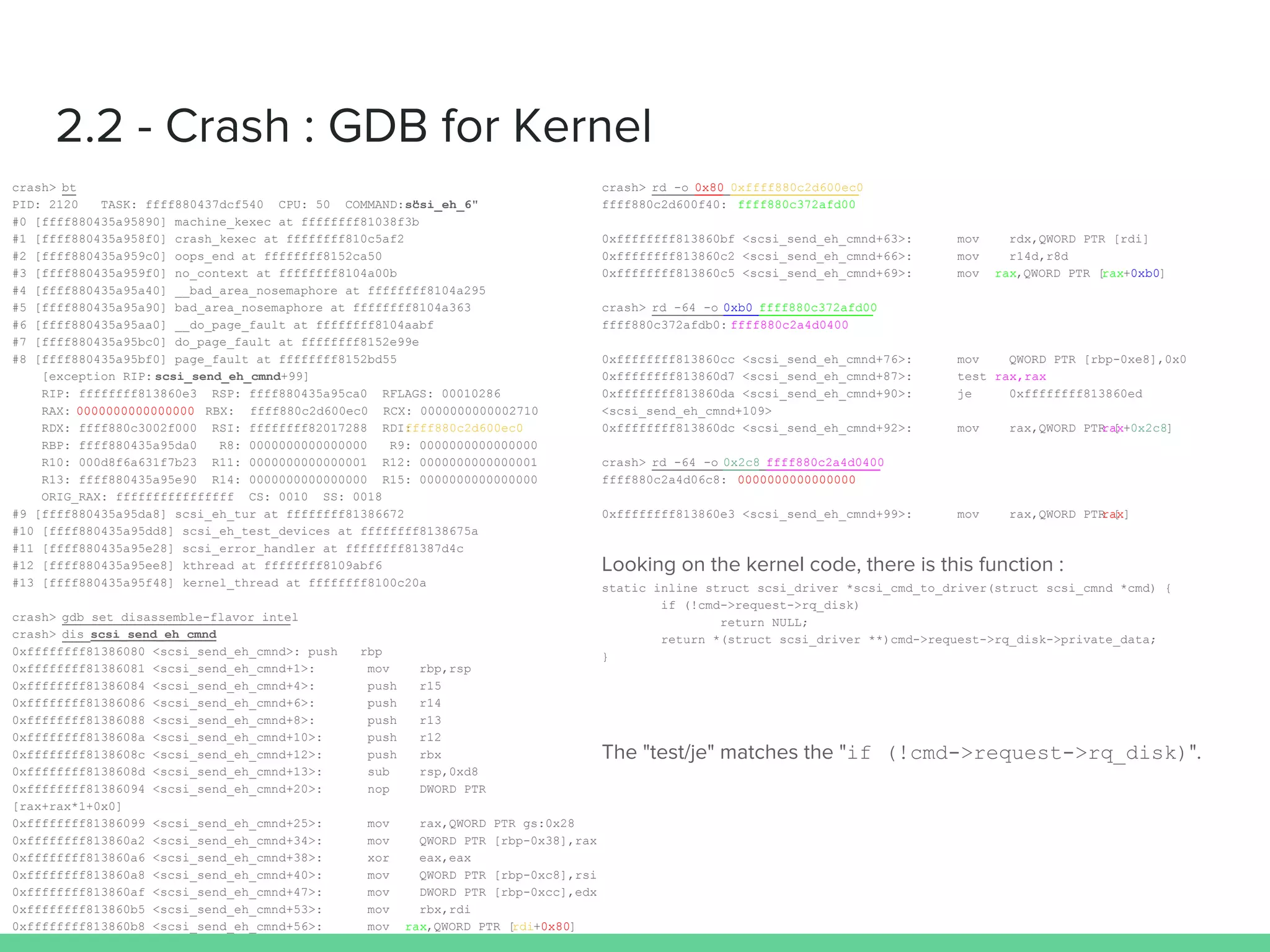
Task: Click the '#2 oops_end' backtrace line
Action: tap(197, 257)
